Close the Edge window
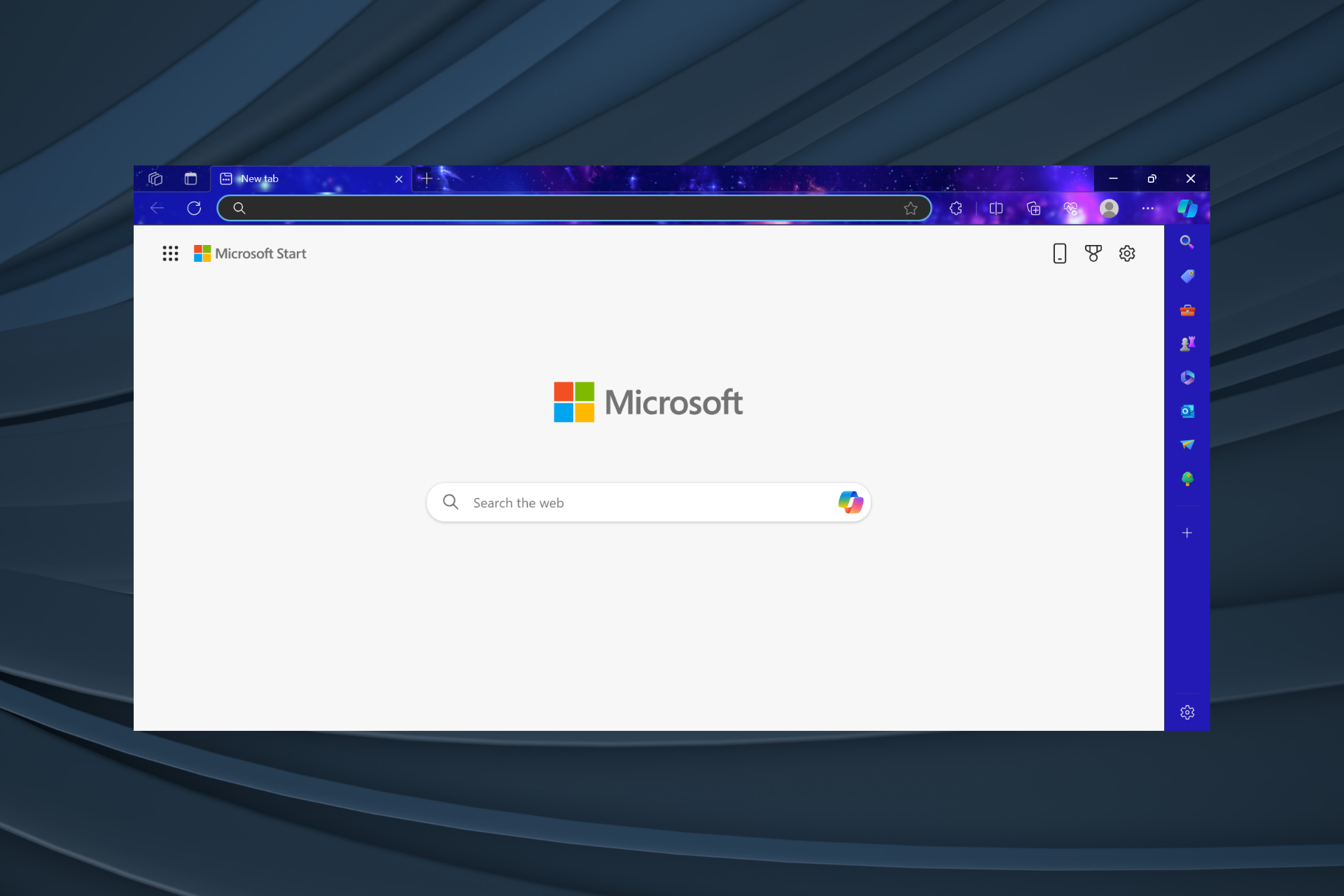This screenshot has width=1344, height=896. tap(1191, 178)
